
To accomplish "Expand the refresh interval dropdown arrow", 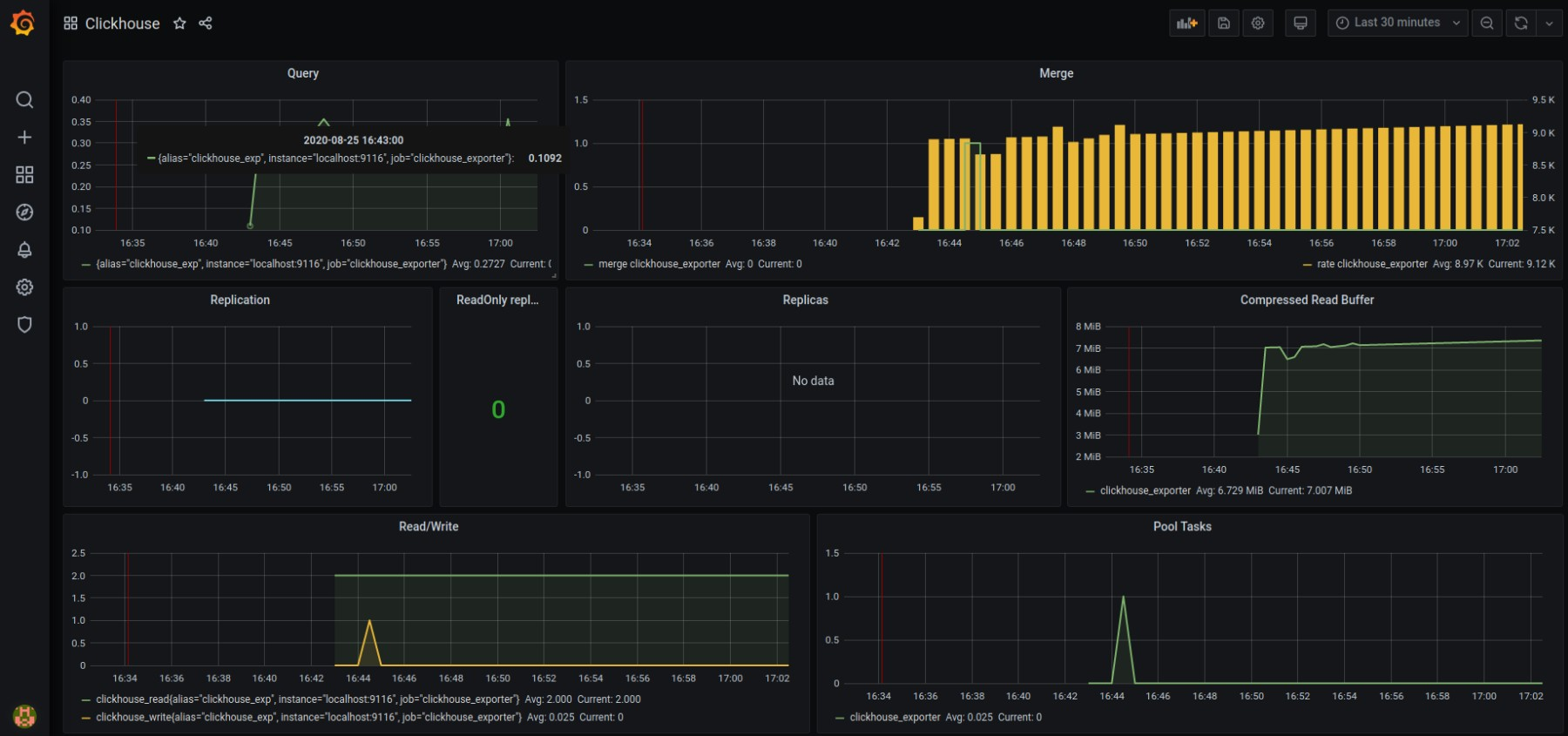I will click(1549, 24).
